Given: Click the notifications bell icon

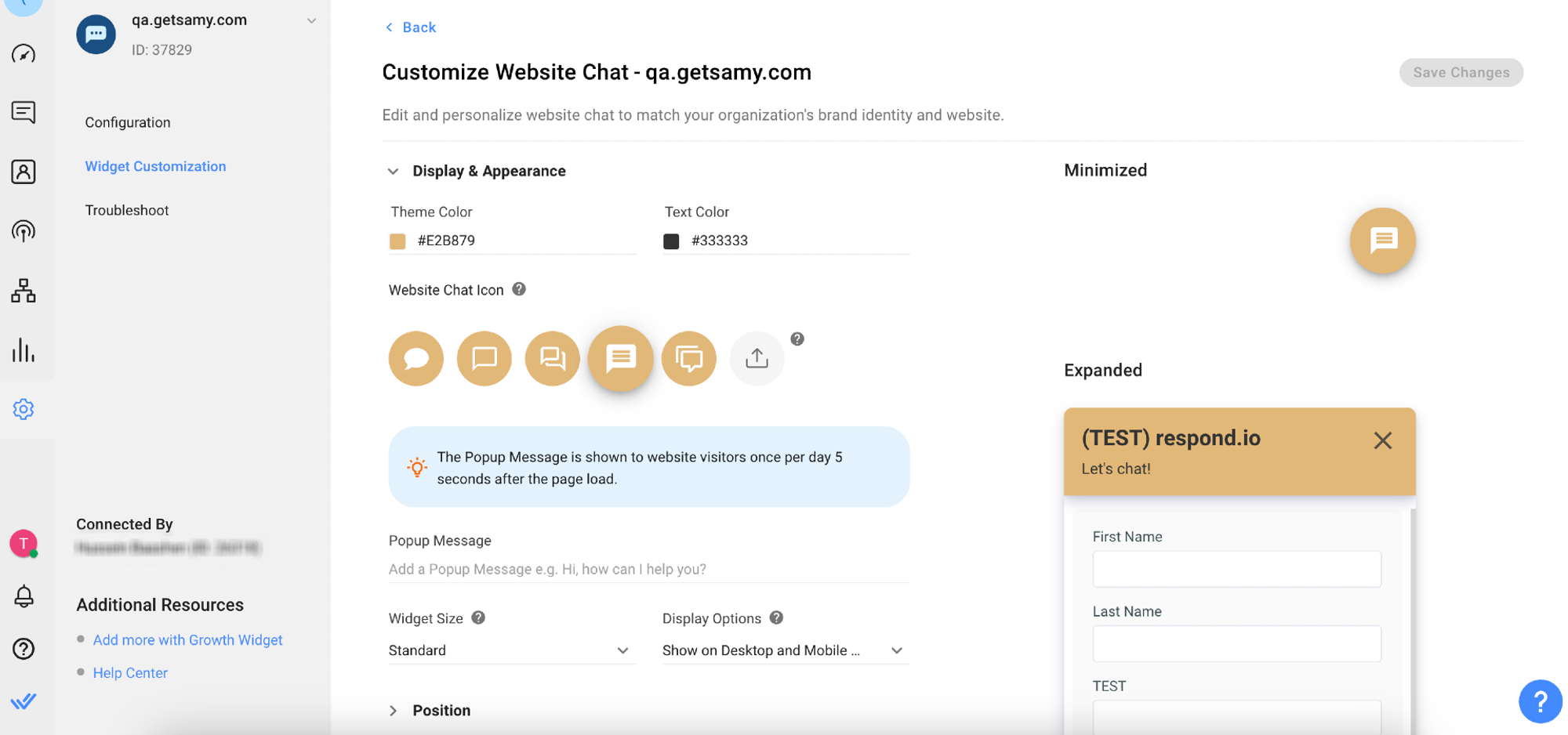Looking at the screenshot, I should coord(24,596).
